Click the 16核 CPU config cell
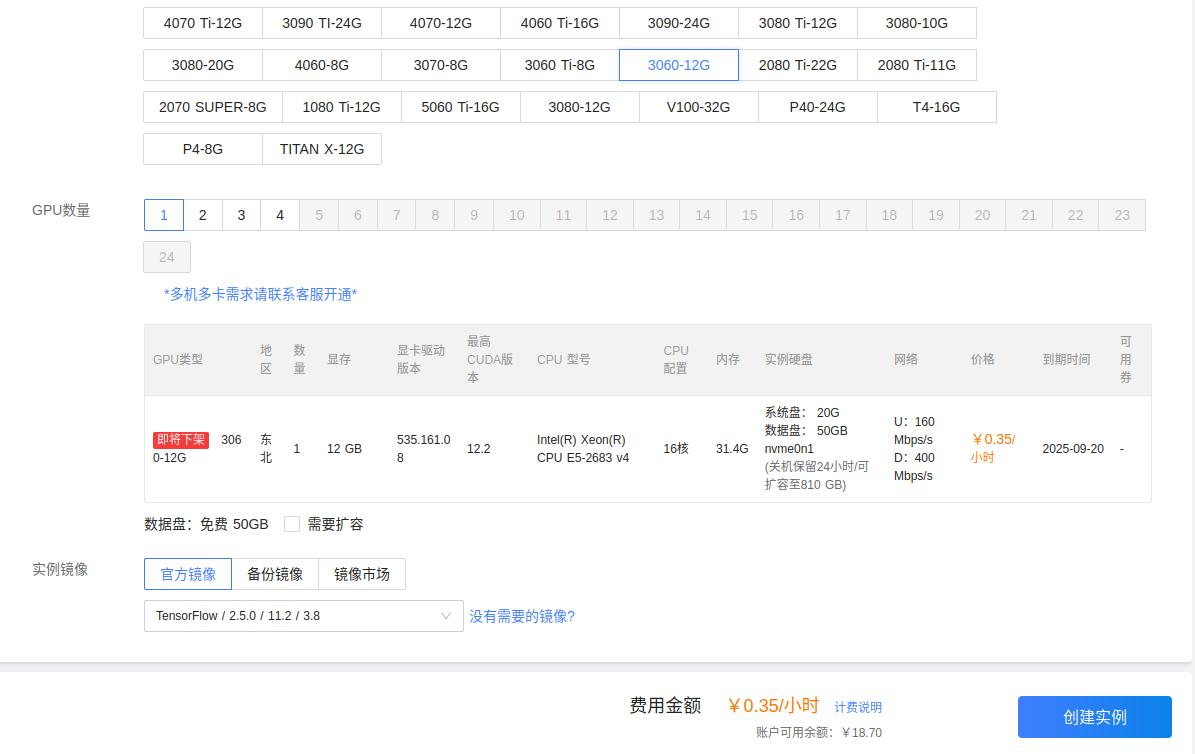The image size is (1195, 754). [x=676, y=448]
